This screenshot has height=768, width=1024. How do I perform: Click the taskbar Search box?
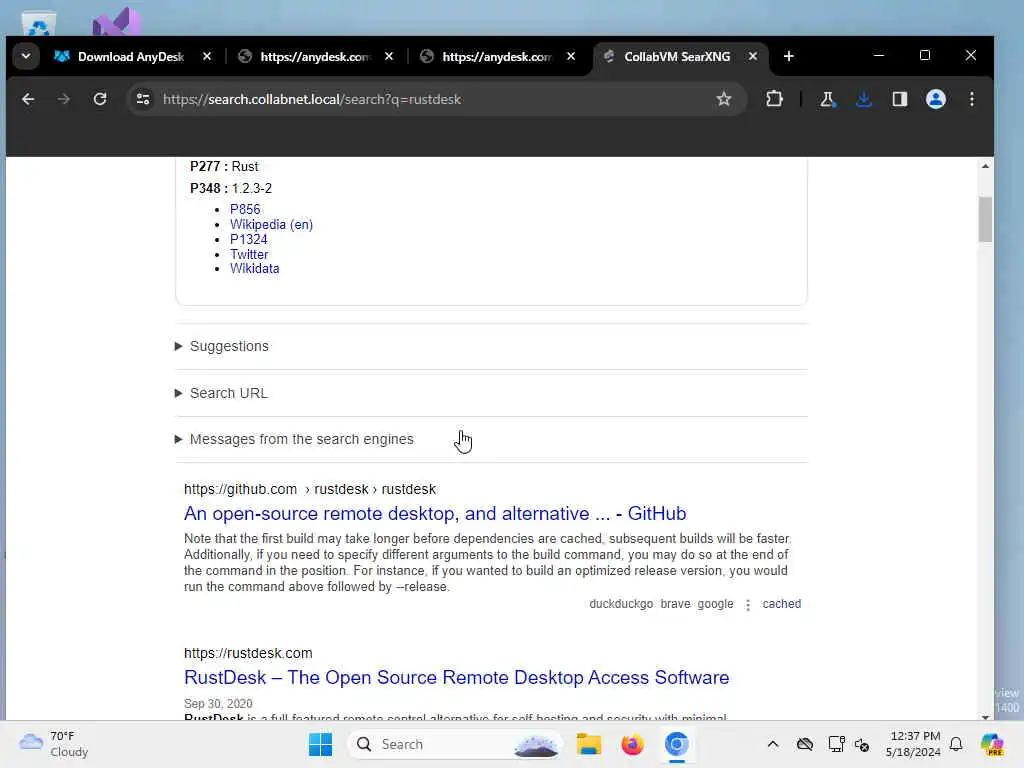pos(455,744)
